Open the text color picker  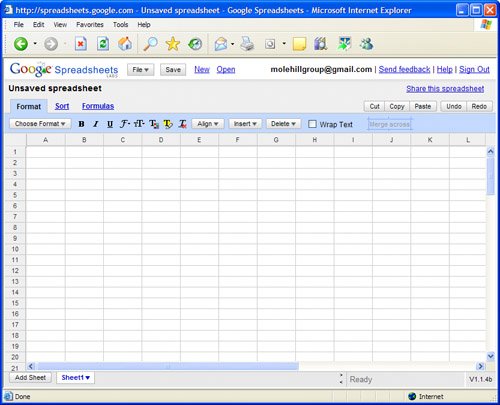pyautogui.click(x=154, y=124)
